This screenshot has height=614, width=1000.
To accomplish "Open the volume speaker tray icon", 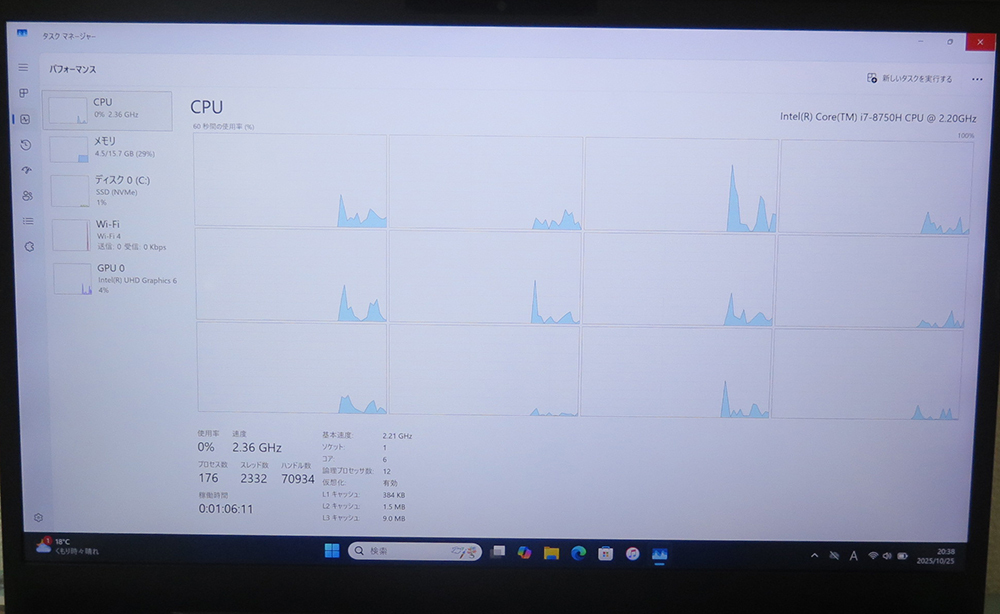I will pos(887,556).
